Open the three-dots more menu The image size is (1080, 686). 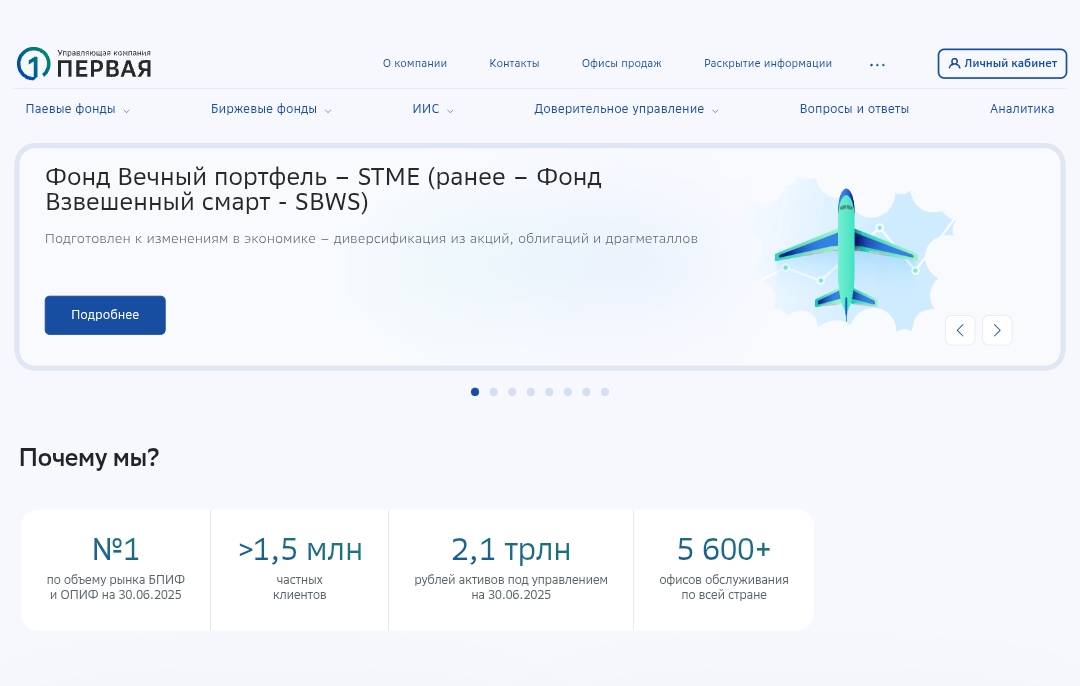point(877,65)
